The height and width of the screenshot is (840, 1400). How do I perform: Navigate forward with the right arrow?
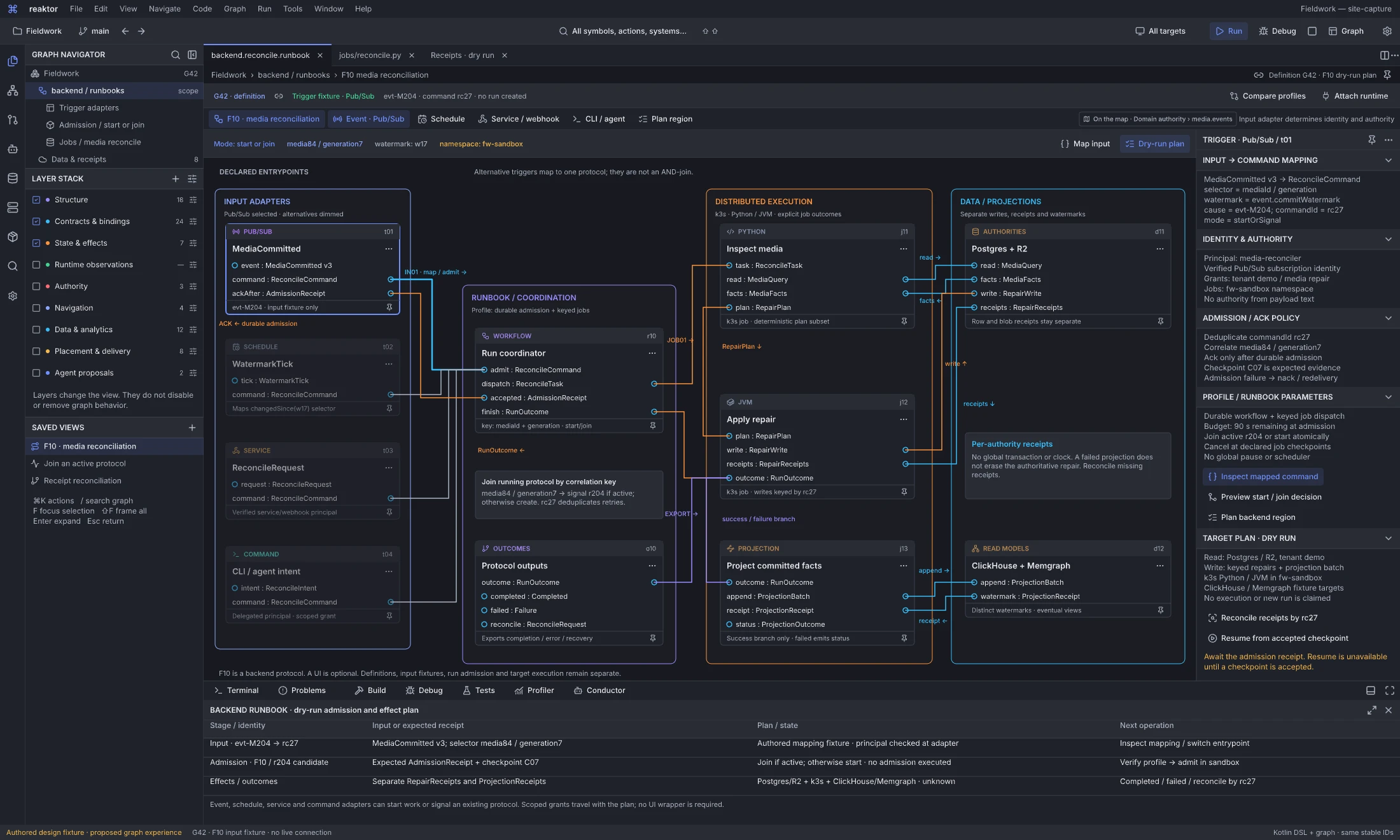tap(141, 31)
